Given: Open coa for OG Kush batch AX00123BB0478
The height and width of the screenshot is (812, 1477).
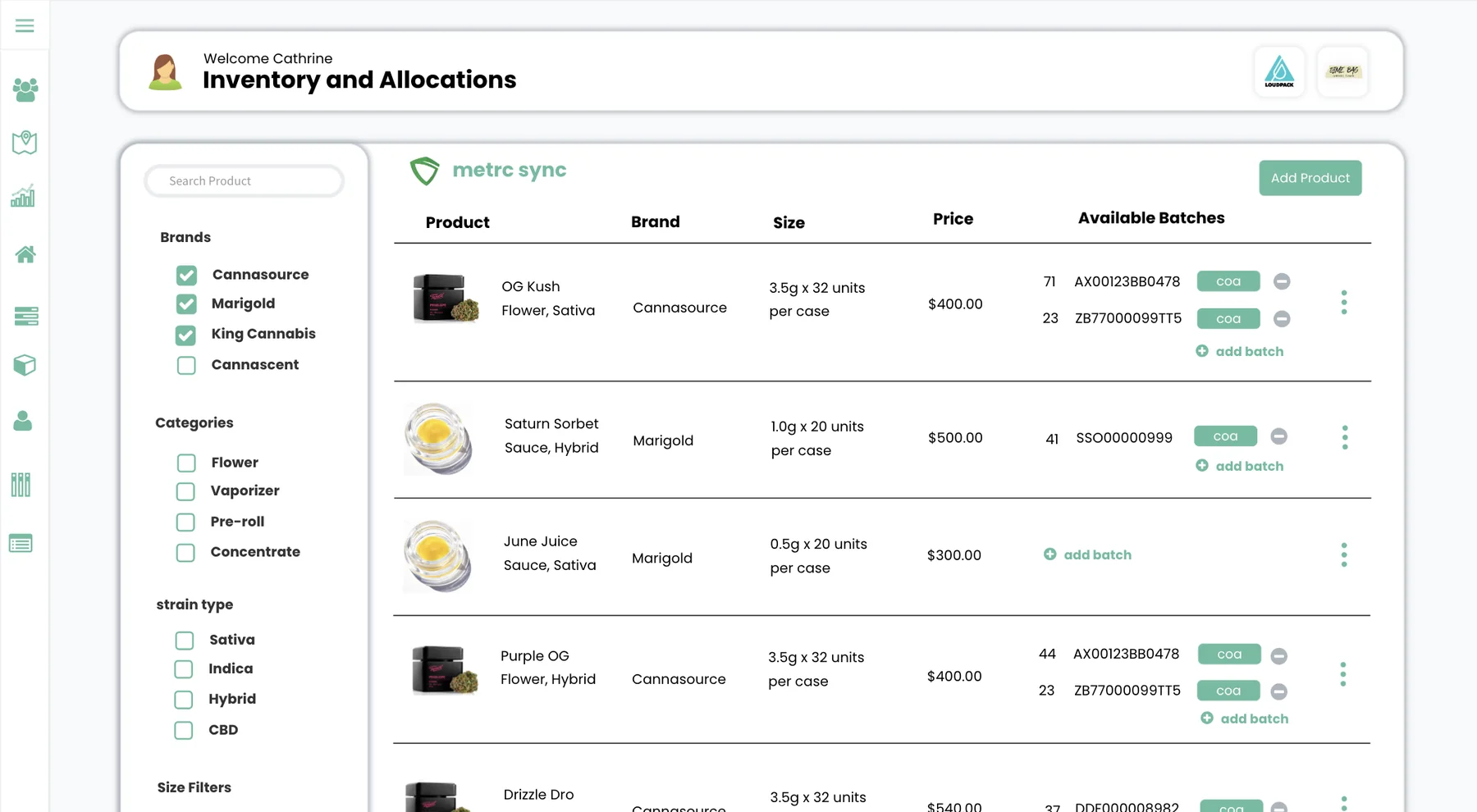Looking at the screenshot, I should click(x=1228, y=281).
